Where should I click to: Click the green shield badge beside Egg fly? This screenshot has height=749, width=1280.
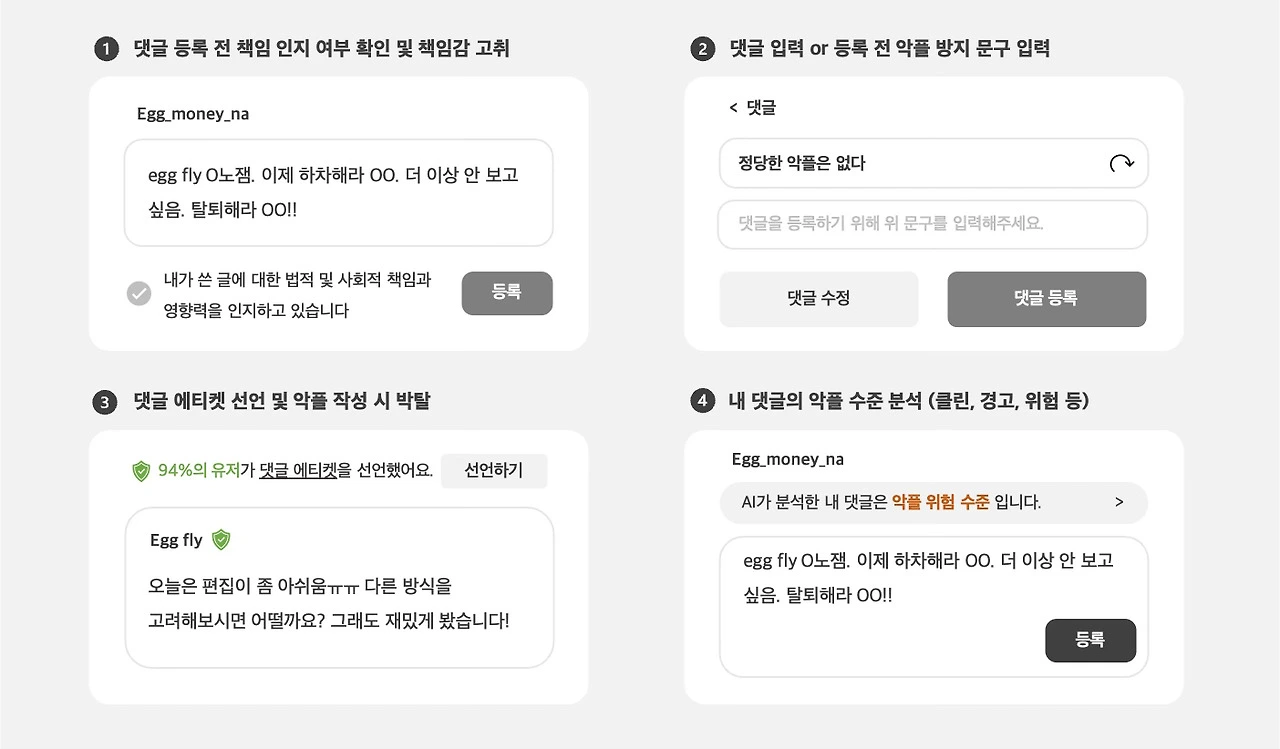pyautogui.click(x=221, y=540)
